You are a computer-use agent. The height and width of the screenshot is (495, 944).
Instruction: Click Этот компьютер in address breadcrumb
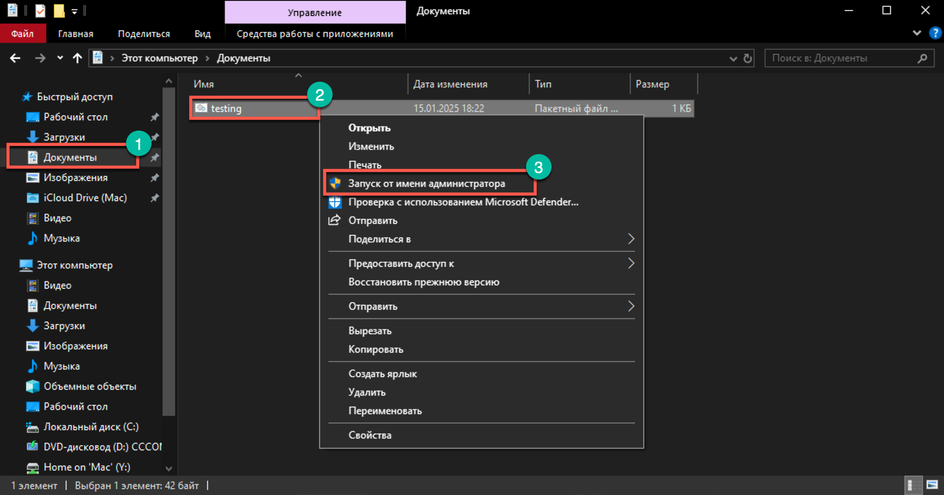160,58
